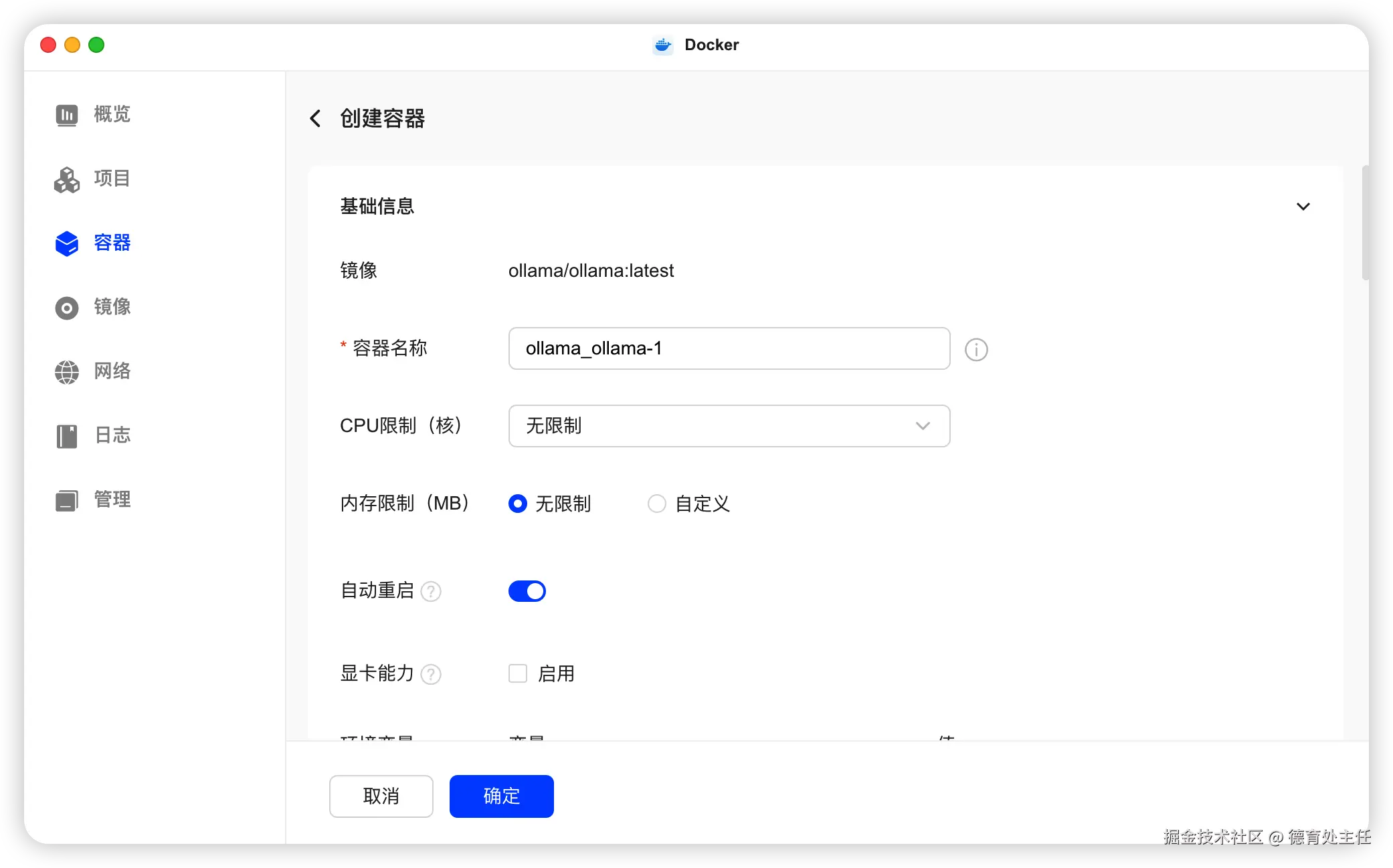Select the 自定义 memory limit radio

(657, 504)
